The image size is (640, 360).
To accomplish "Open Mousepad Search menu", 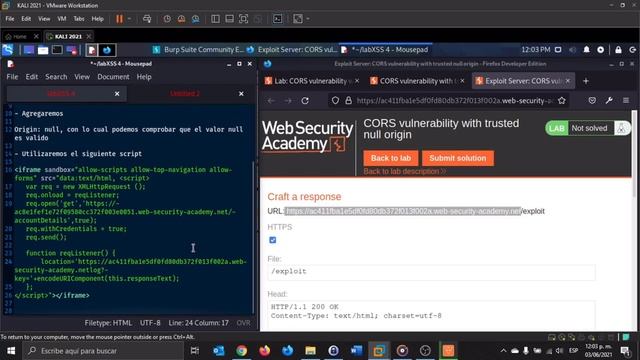I will pyautogui.click(x=56, y=77).
